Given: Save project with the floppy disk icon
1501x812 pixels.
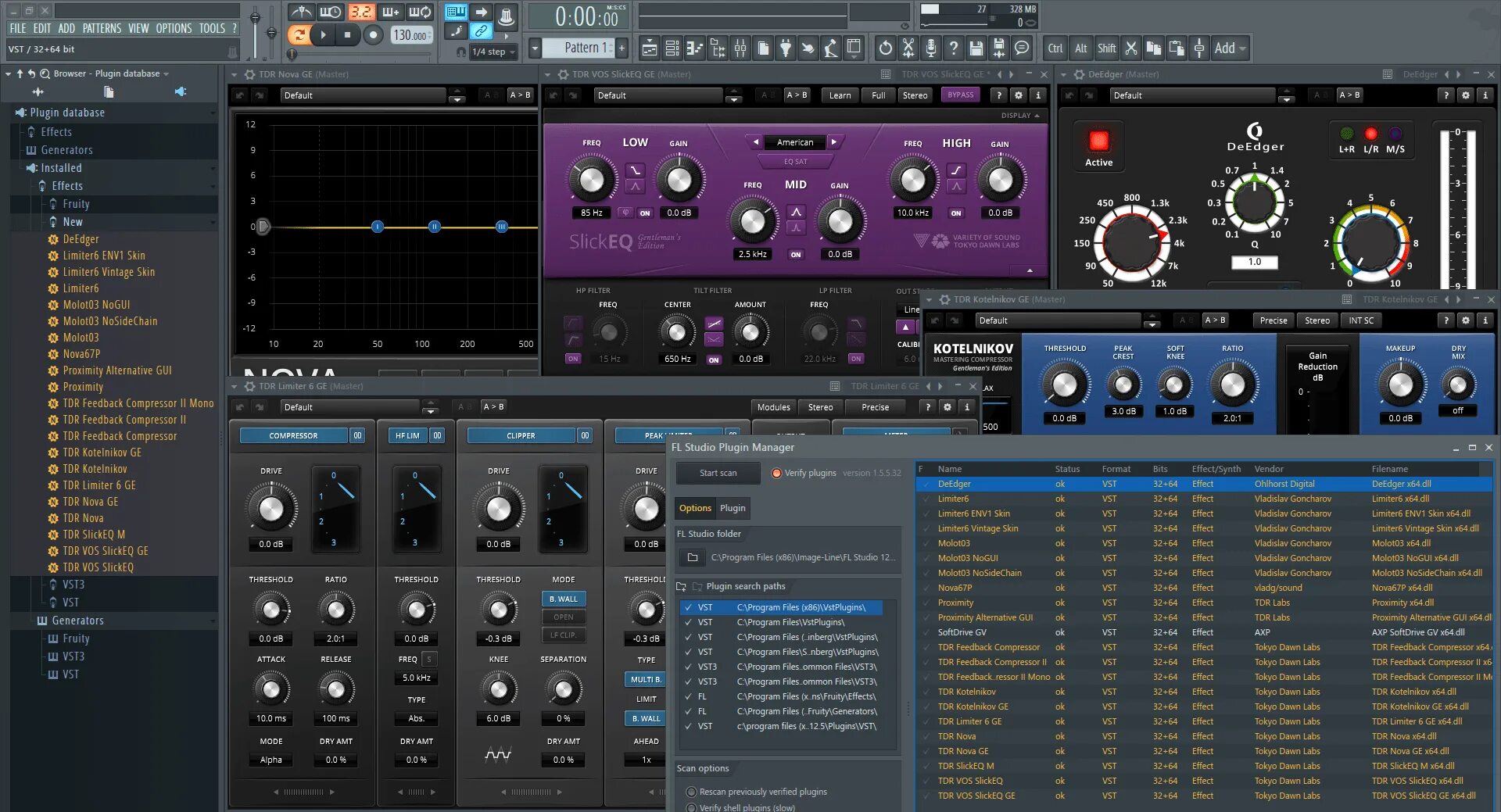Looking at the screenshot, I should pyautogui.click(x=976, y=48).
